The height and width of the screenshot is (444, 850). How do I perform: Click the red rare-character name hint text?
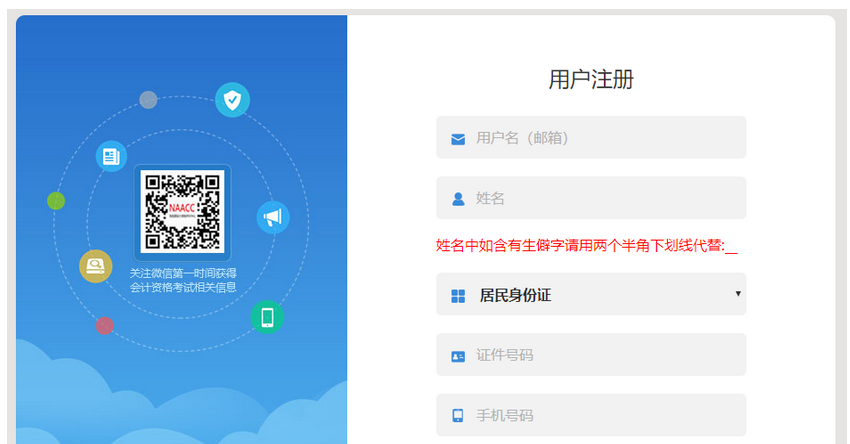pyautogui.click(x=587, y=246)
